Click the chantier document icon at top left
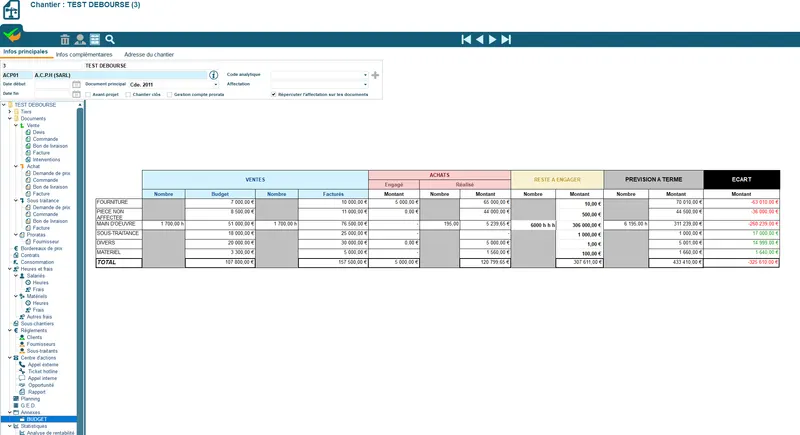 (x=11, y=10)
